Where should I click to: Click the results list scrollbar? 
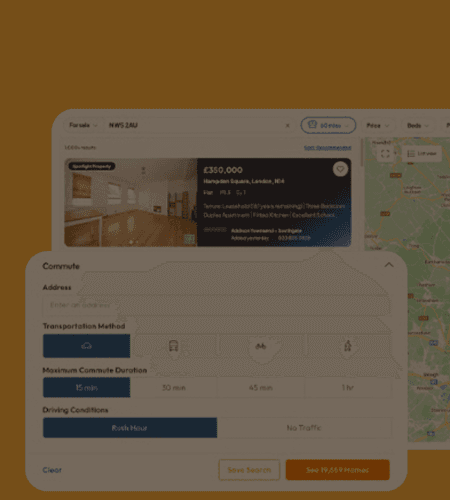coord(362,153)
